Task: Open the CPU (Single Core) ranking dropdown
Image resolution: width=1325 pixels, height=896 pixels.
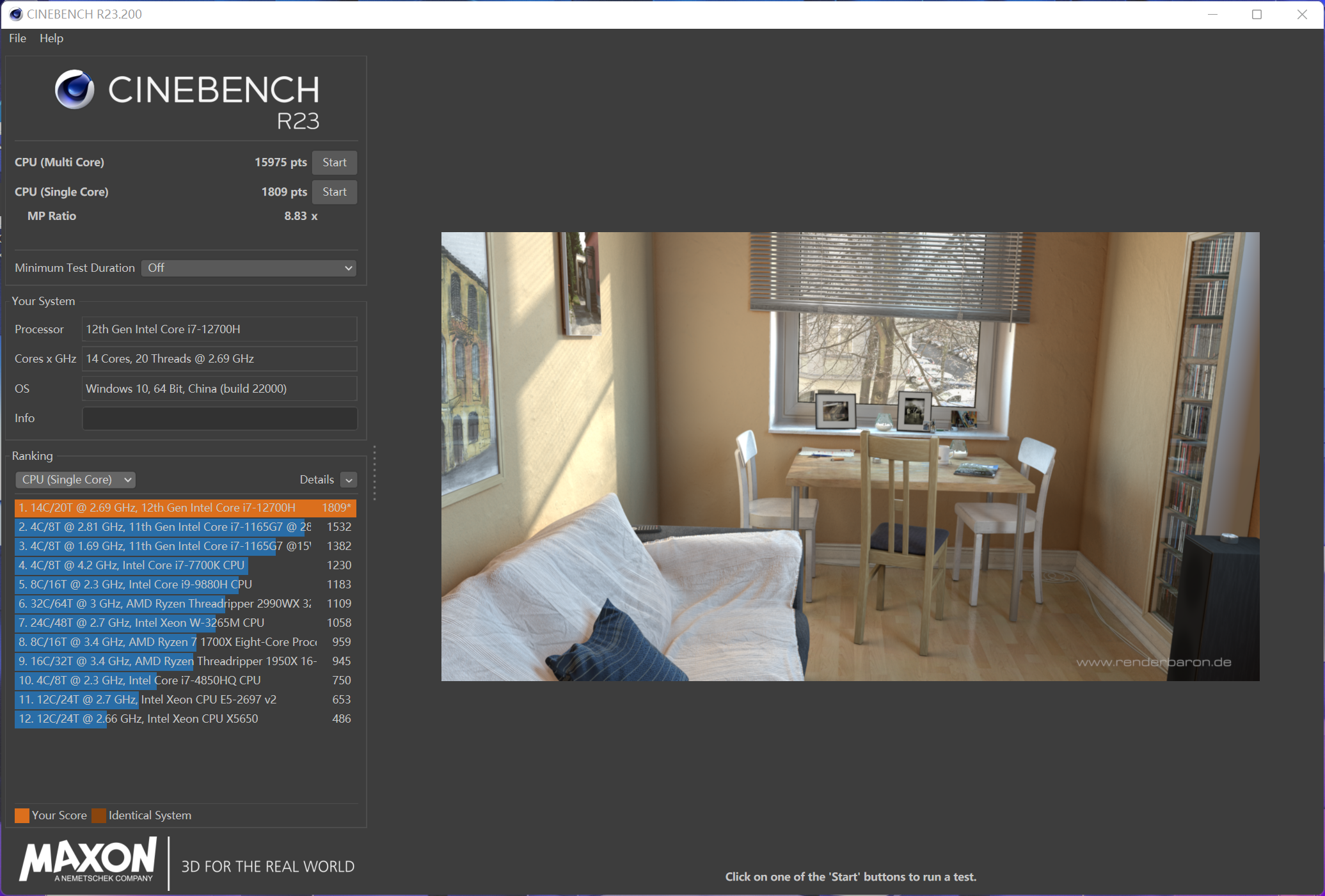Action: point(75,480)
